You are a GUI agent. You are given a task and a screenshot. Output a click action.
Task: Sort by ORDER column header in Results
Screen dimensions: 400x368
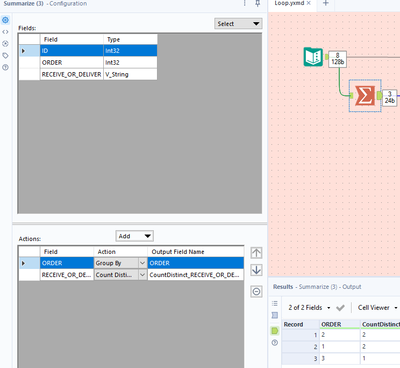[x=340, y=324]
